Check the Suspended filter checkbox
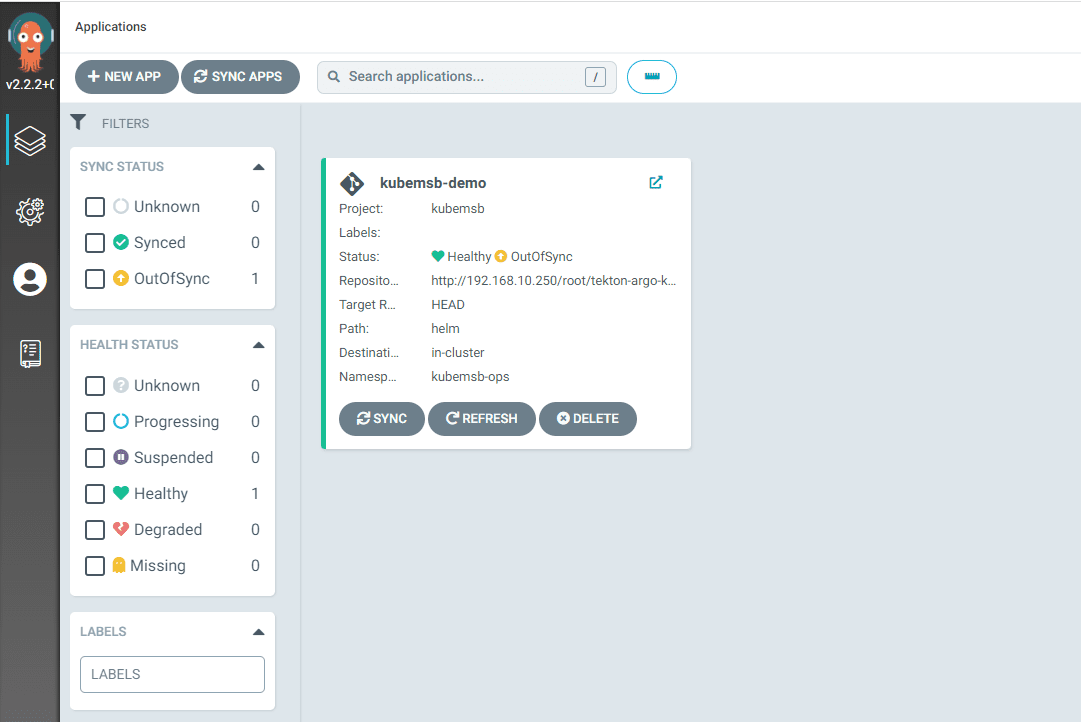The image size is (1081, 722). pos(94,457)
